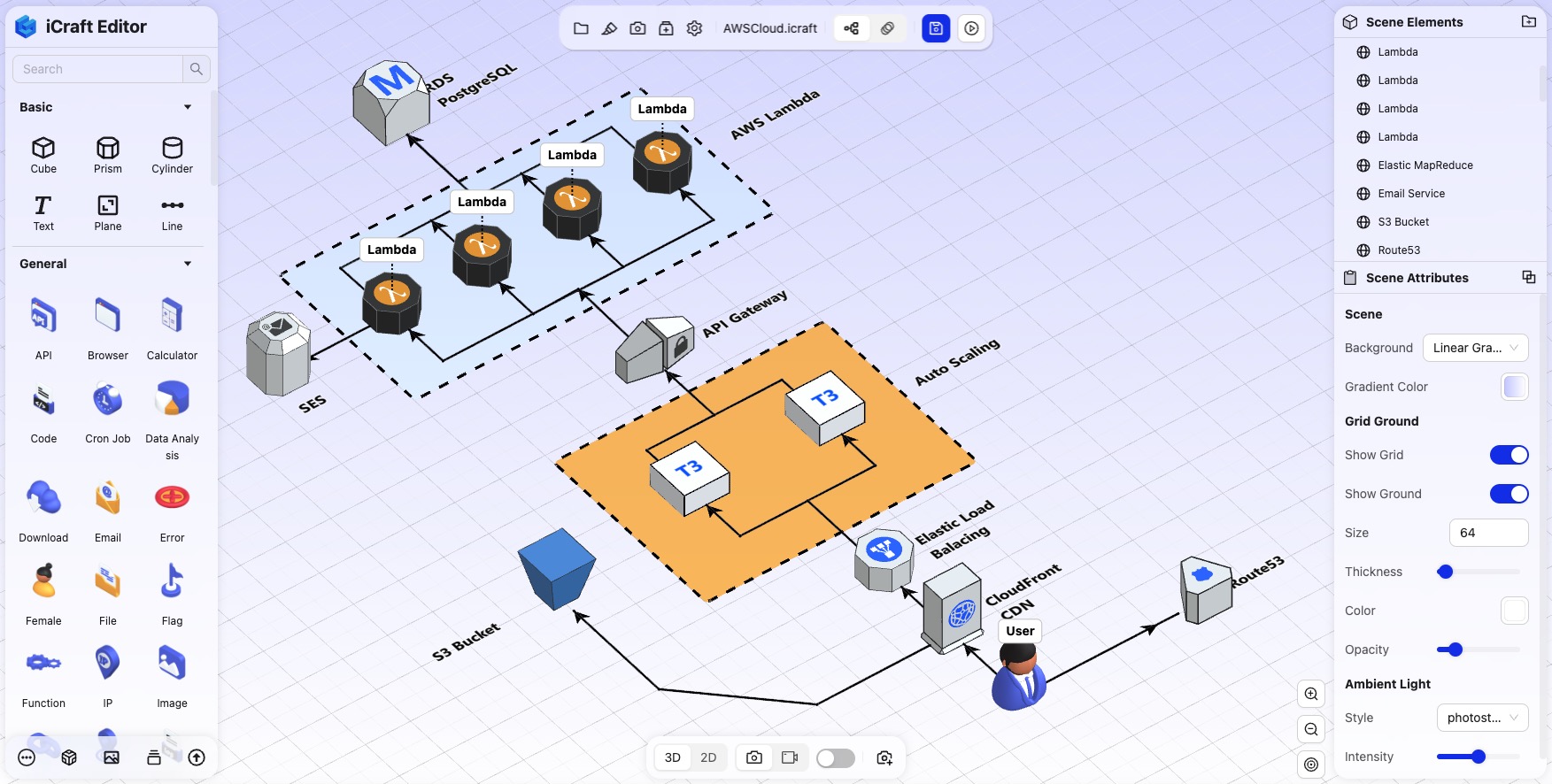Viewport: 1552px width, 784px height.
Task: Pick the Flag element icon
Action: click(x=173, y=581)
